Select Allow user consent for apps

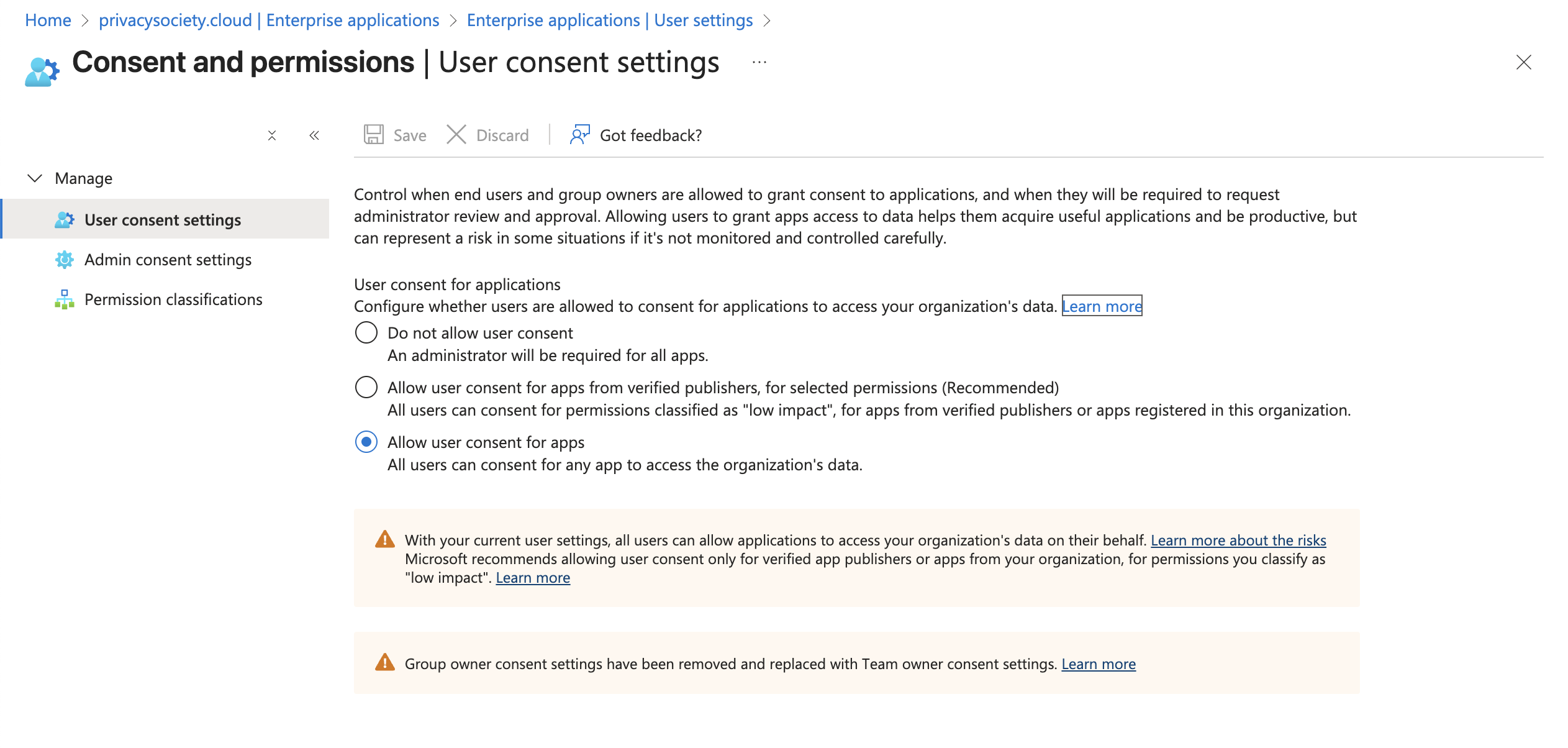pyautogui.click(x=366, y=442)
